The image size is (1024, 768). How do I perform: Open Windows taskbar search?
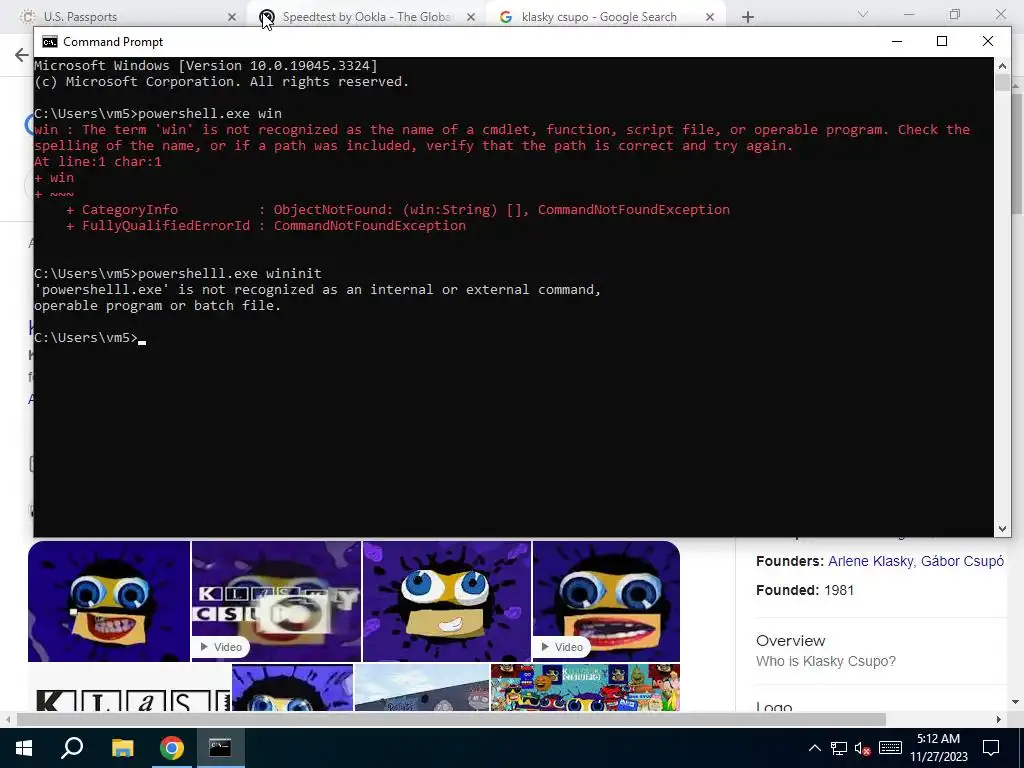72,748
